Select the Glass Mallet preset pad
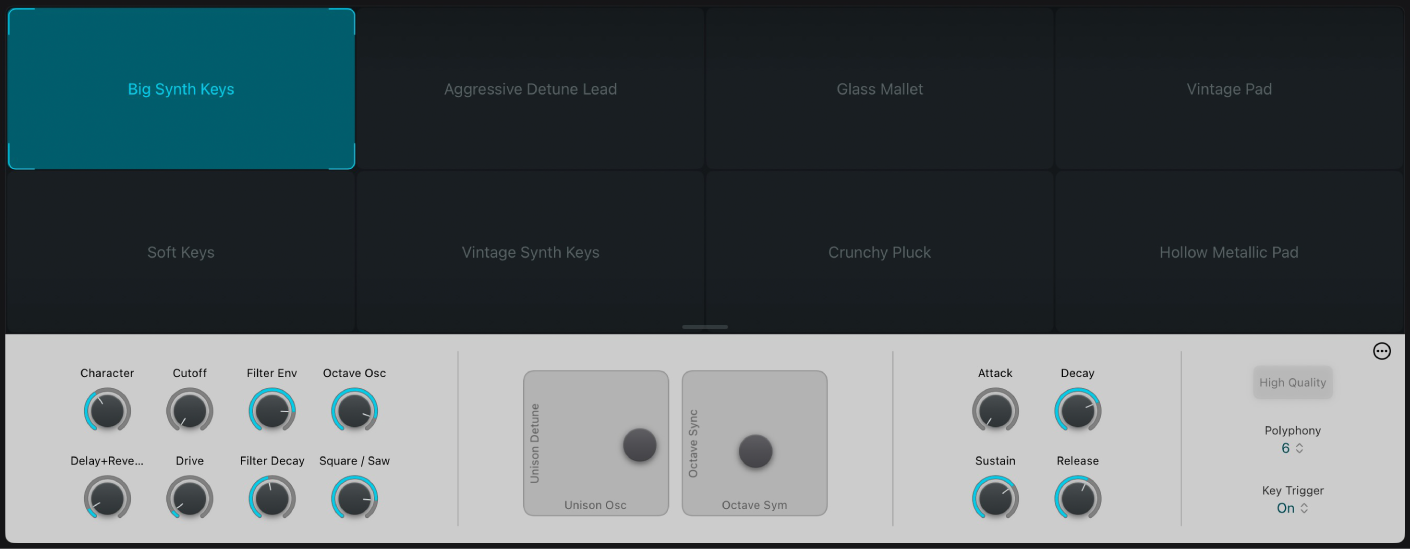 pyautogui.click(x=880, y=89)
